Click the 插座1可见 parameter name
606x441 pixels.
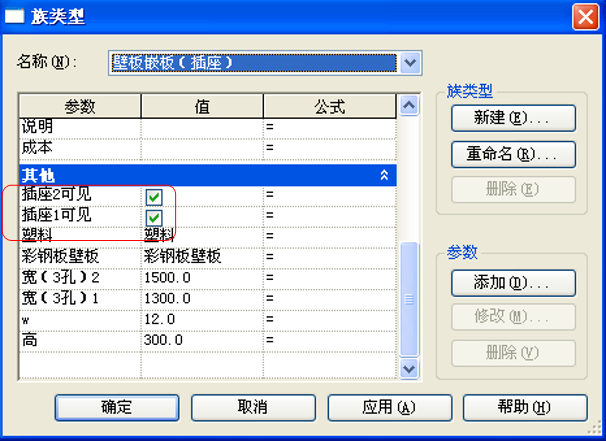(80, 215)
